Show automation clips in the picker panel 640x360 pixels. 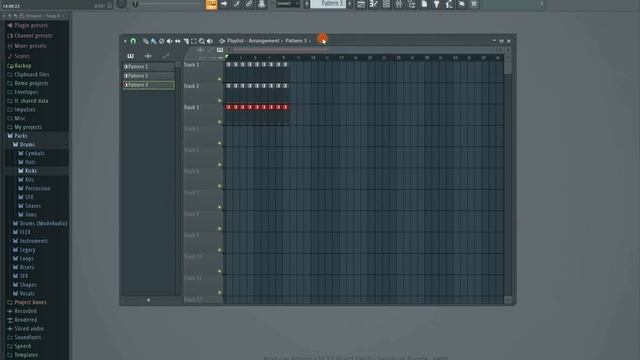click(166, 56)
